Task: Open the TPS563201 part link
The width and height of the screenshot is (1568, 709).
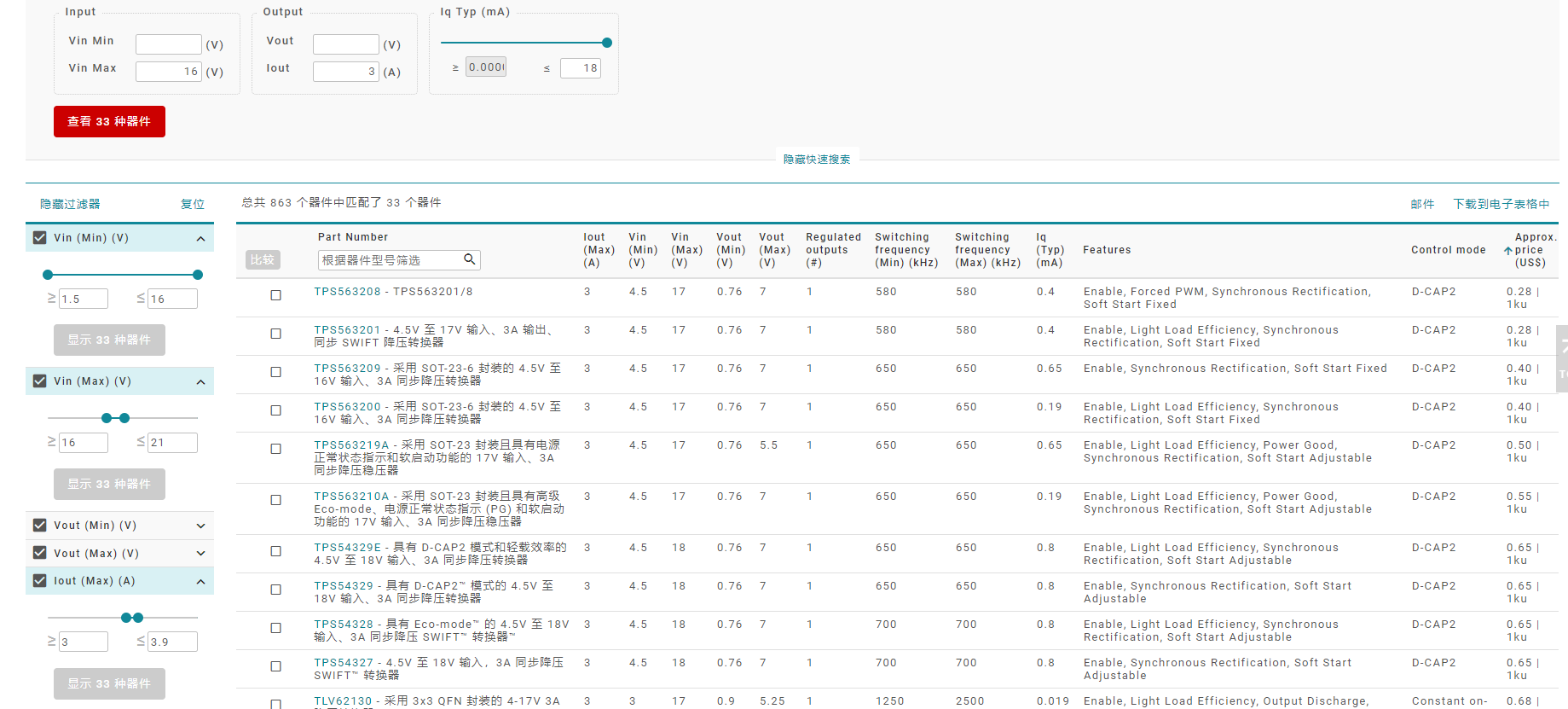Action: click(x=348, y=330)
